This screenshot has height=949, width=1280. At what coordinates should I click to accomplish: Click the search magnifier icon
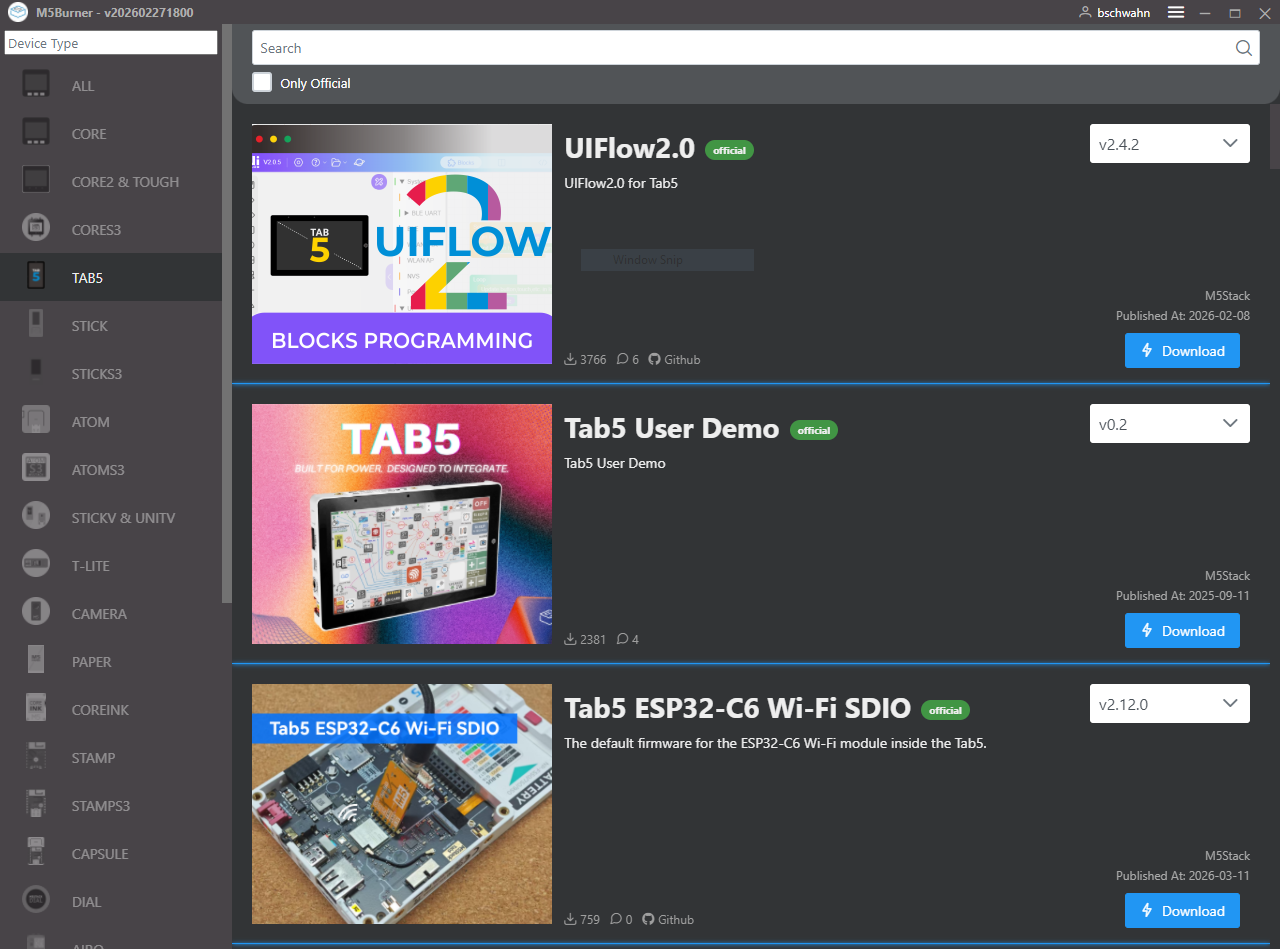coord(1243,48)
